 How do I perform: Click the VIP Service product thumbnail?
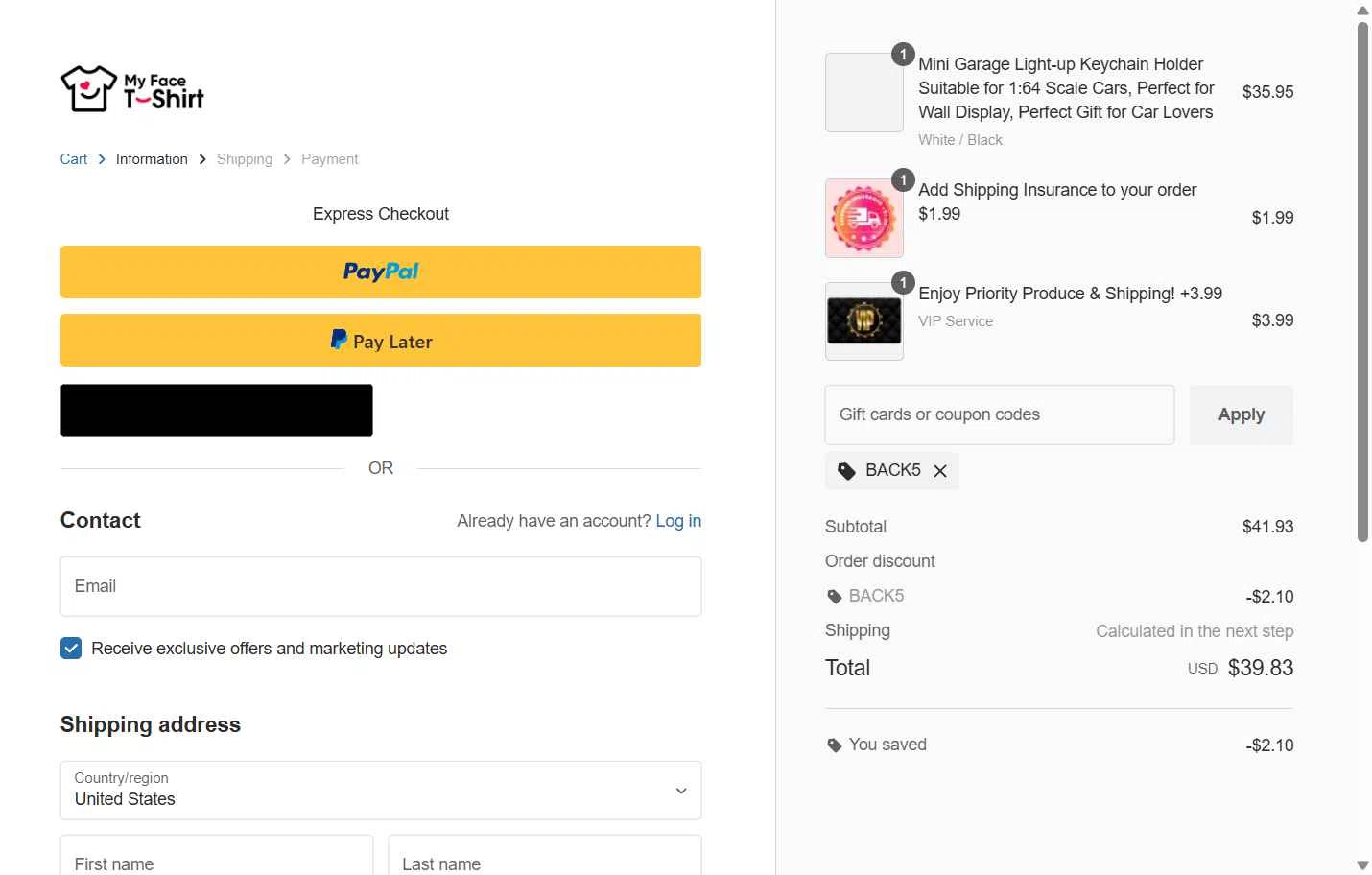click(864, 321)
